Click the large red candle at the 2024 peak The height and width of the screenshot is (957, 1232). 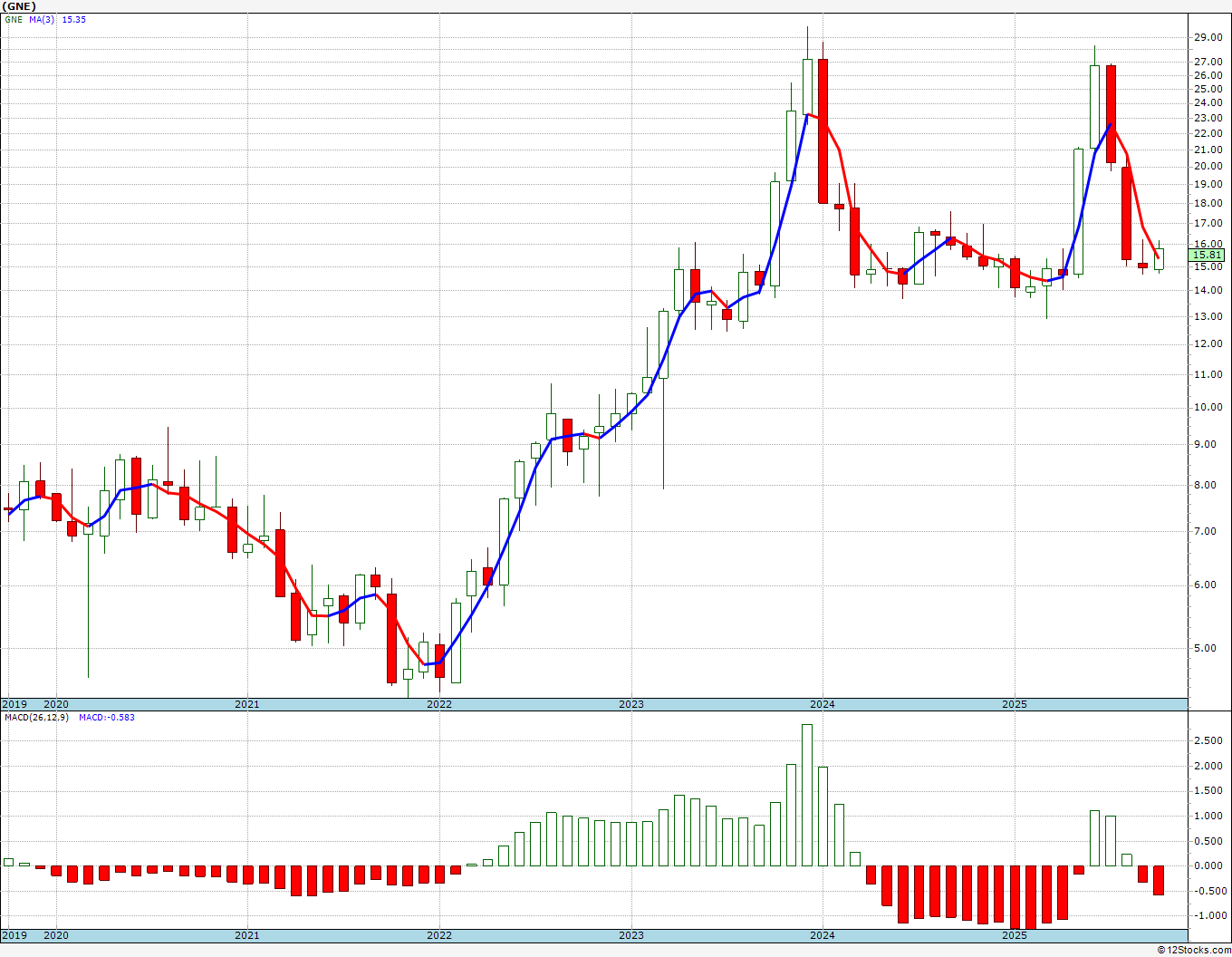tap(823, 130)
